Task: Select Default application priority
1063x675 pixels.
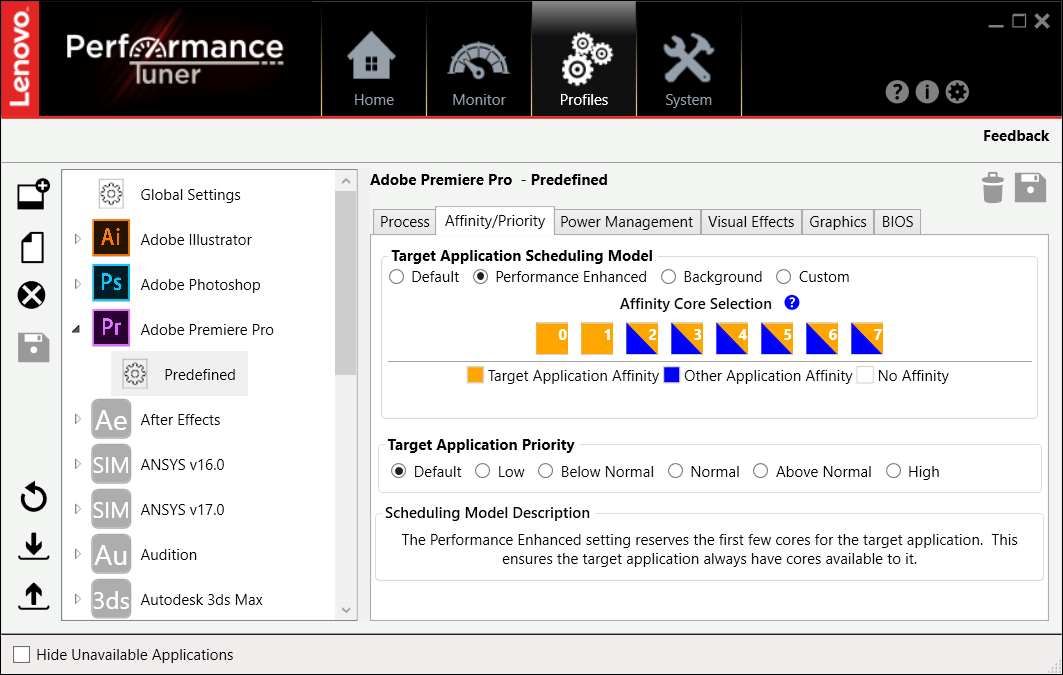Action: pos(426,471)
